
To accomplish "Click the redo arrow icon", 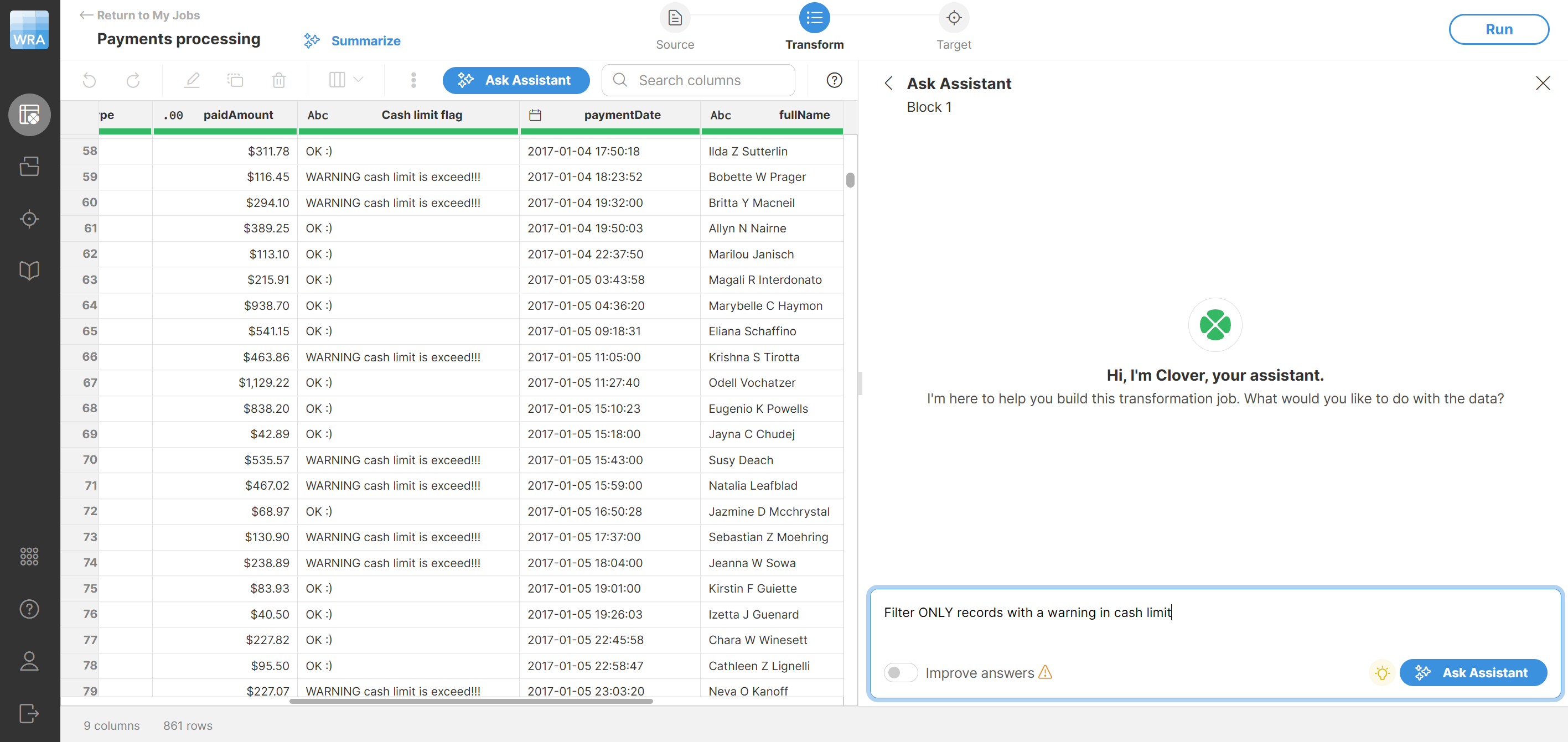I will [133, 80].
